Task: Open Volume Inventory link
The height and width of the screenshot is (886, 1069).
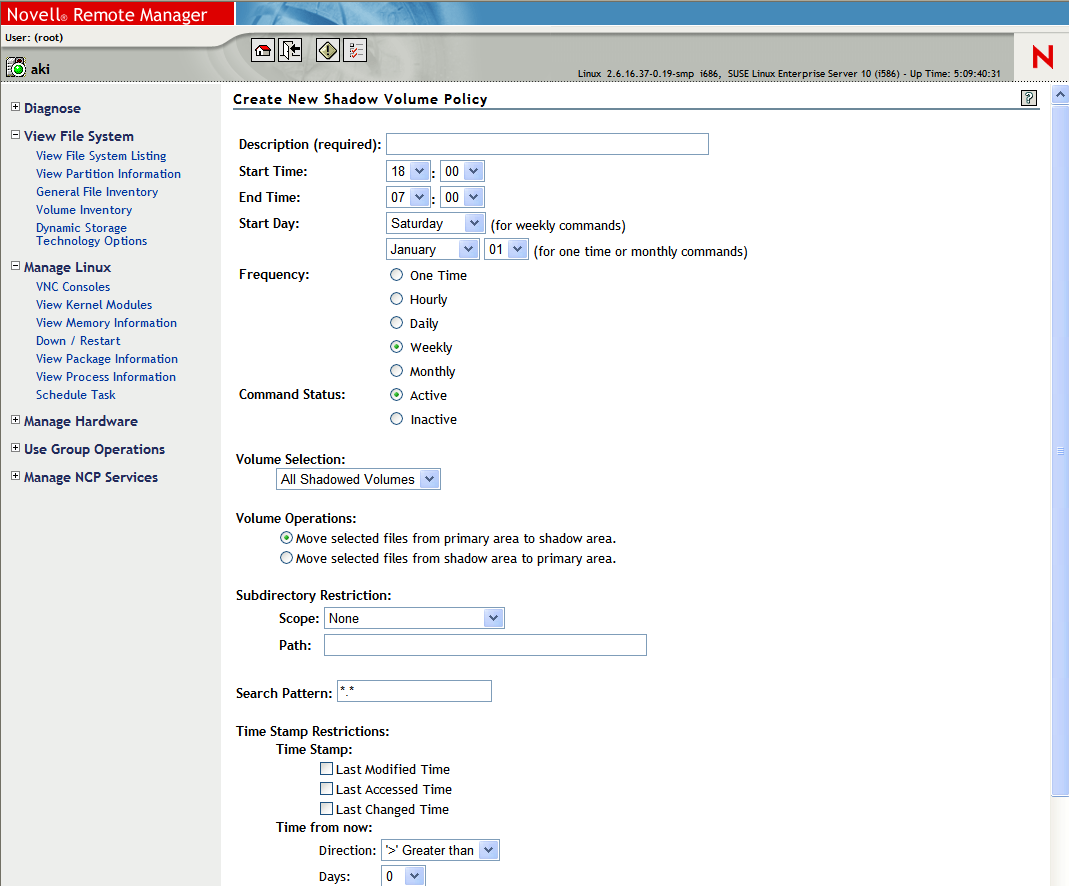Action: pos(84,210)
